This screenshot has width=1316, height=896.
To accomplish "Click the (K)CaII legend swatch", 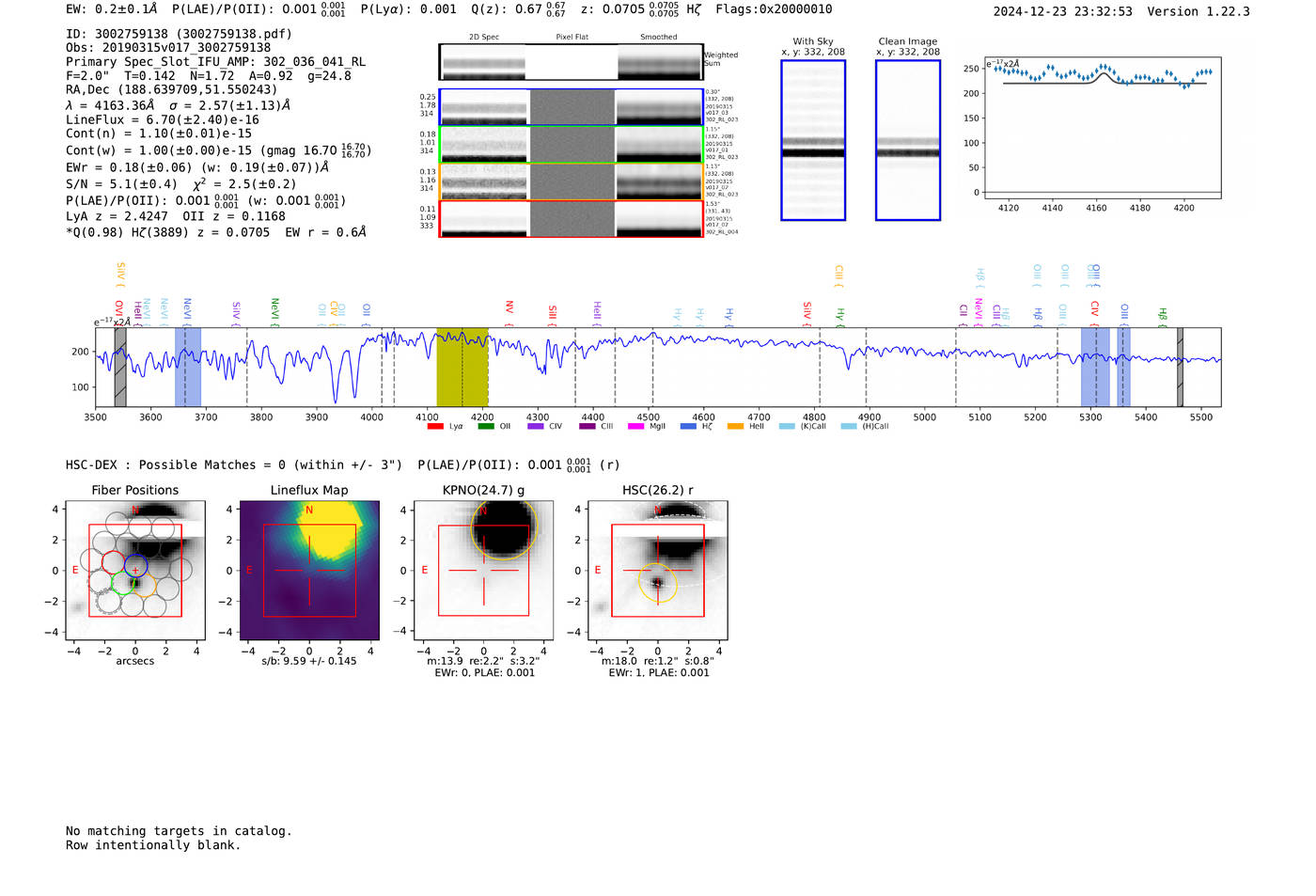I will pos(787,427).
